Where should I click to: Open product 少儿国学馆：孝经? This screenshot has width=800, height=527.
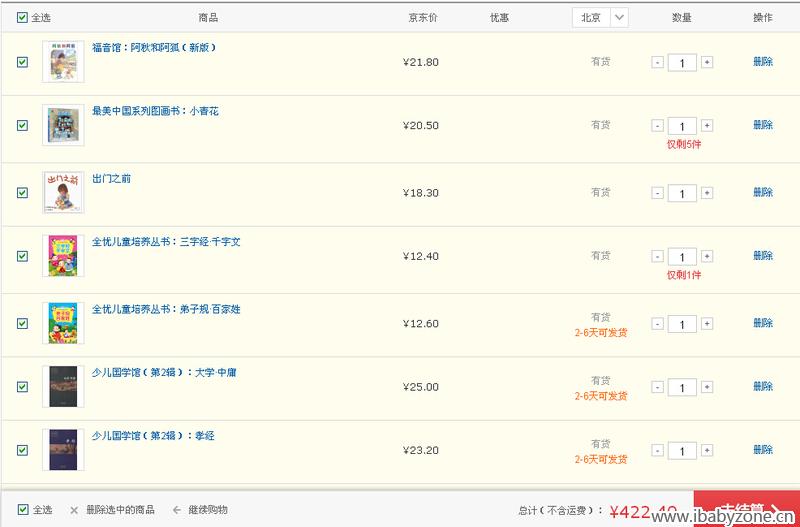153,436
